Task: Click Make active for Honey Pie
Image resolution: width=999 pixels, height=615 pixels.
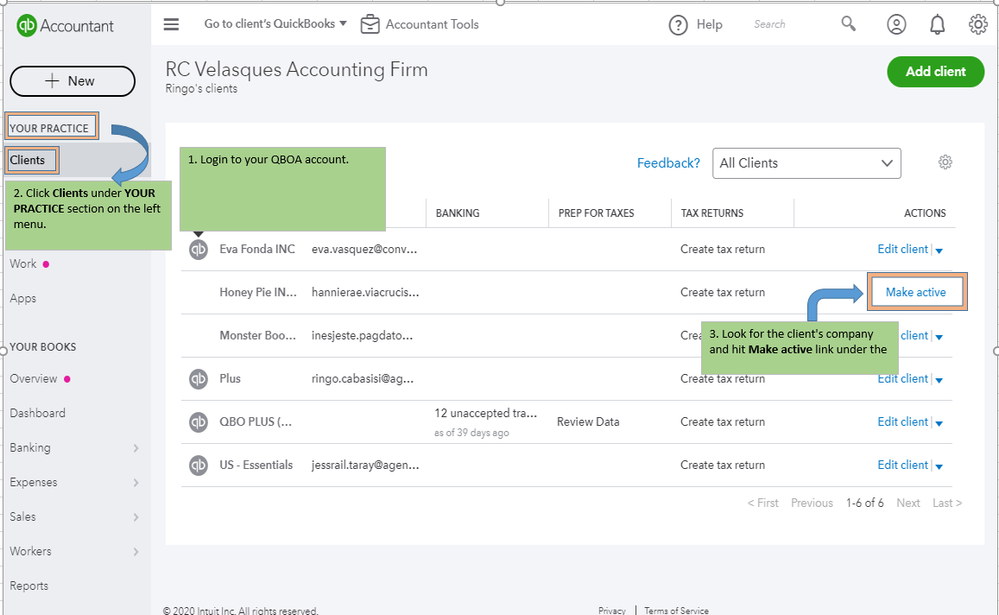Action: point(915,292)
